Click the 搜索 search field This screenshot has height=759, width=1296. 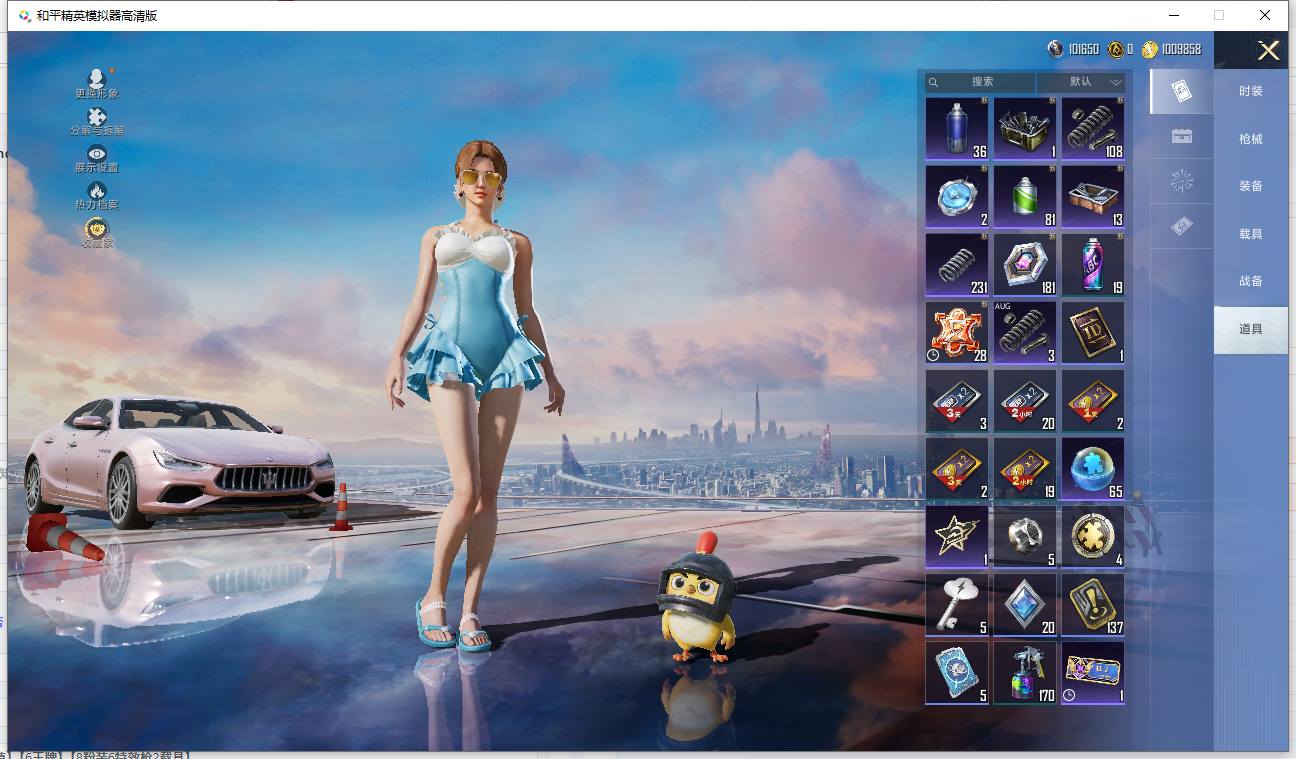pyautogui.click(x=980, y=82)
